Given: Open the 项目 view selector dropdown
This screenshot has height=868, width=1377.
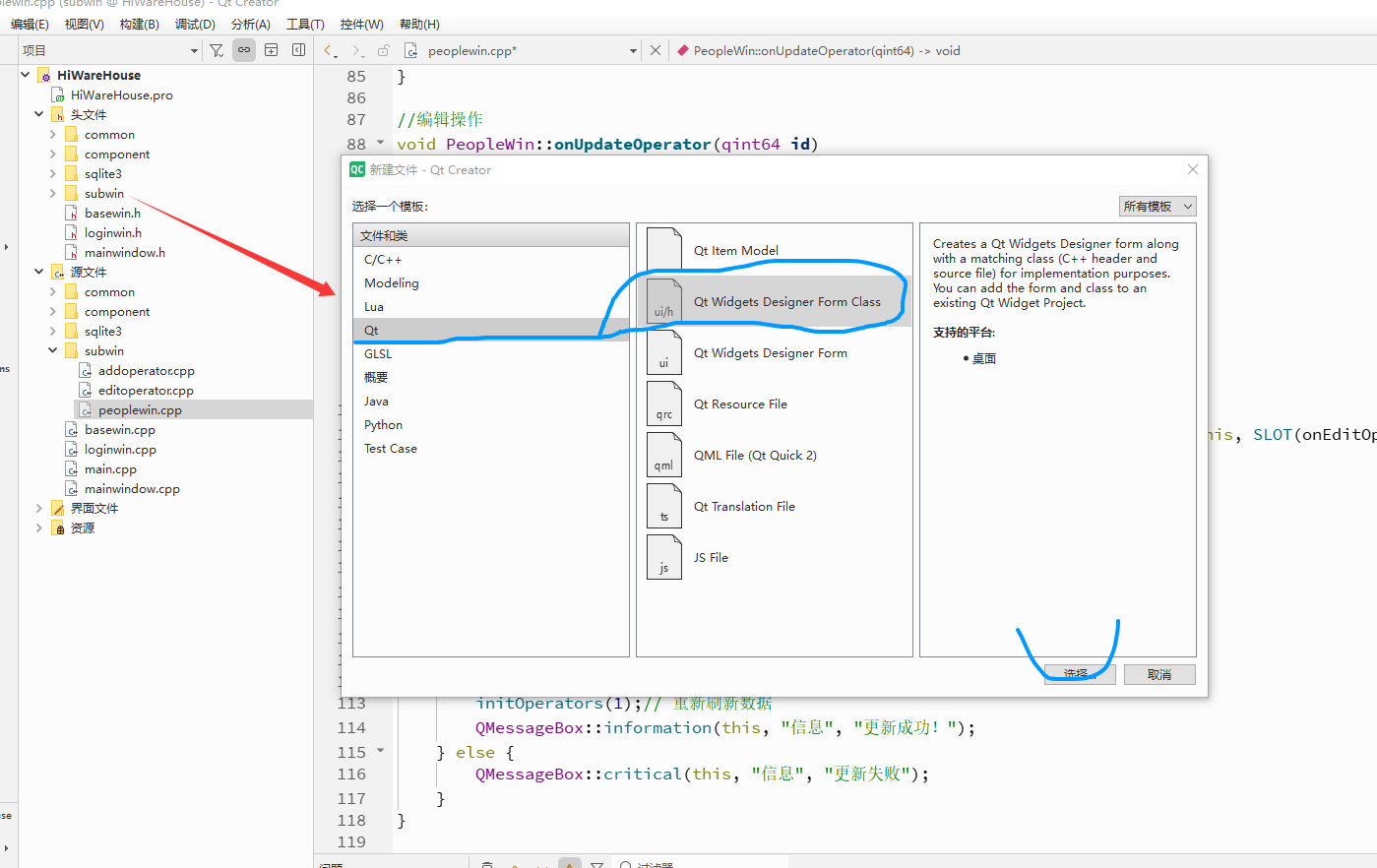Looking at the screenshot, I should (x=193, y=51).
